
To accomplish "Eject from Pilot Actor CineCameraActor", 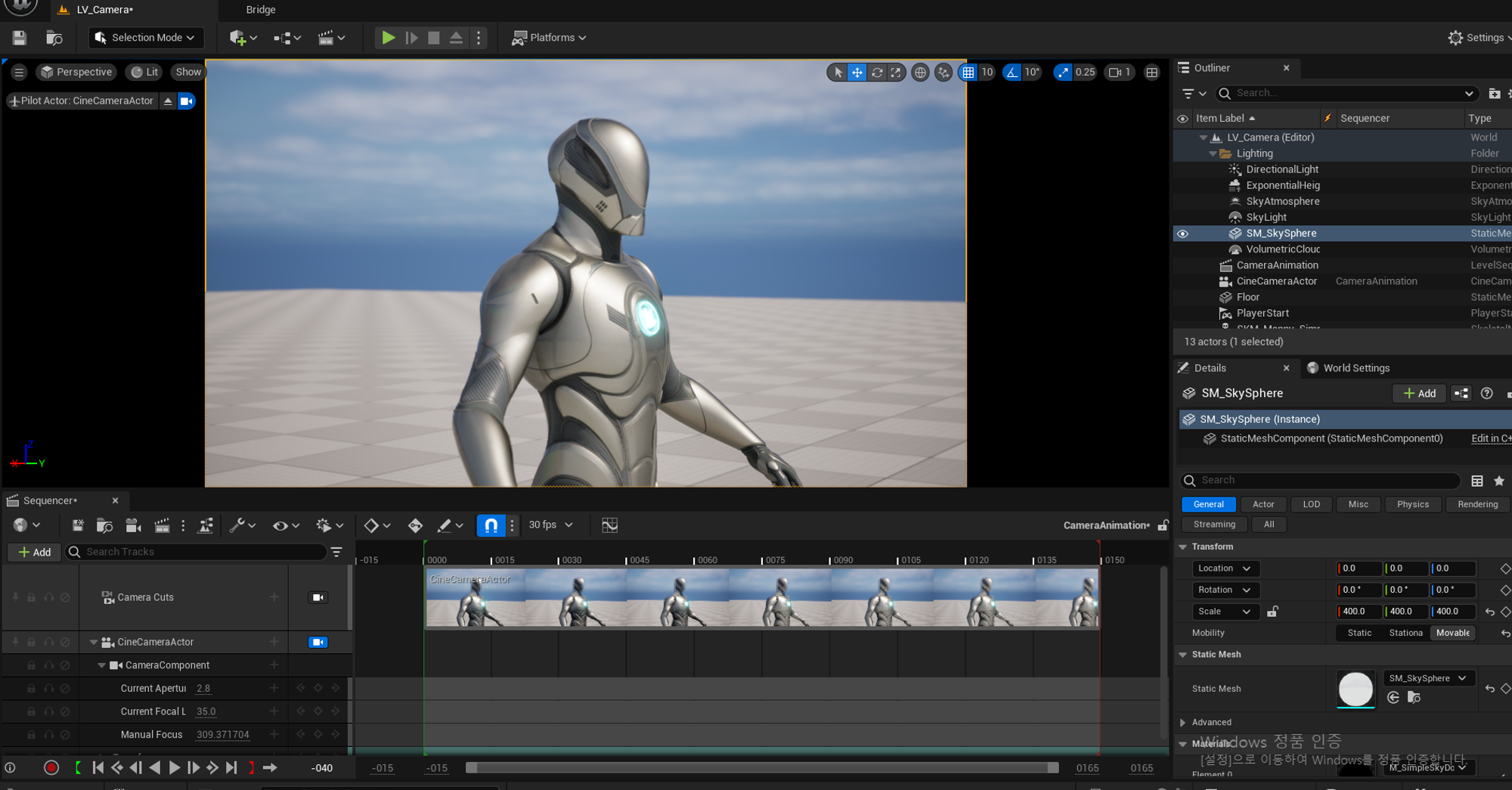I will click(x=168, y=101).
